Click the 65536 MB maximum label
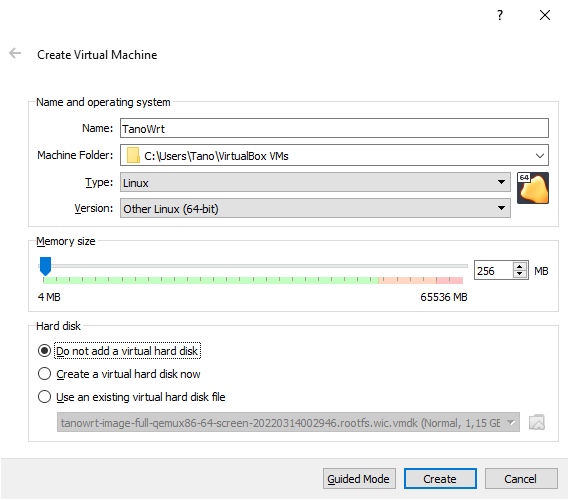 (x=444, y=297)
